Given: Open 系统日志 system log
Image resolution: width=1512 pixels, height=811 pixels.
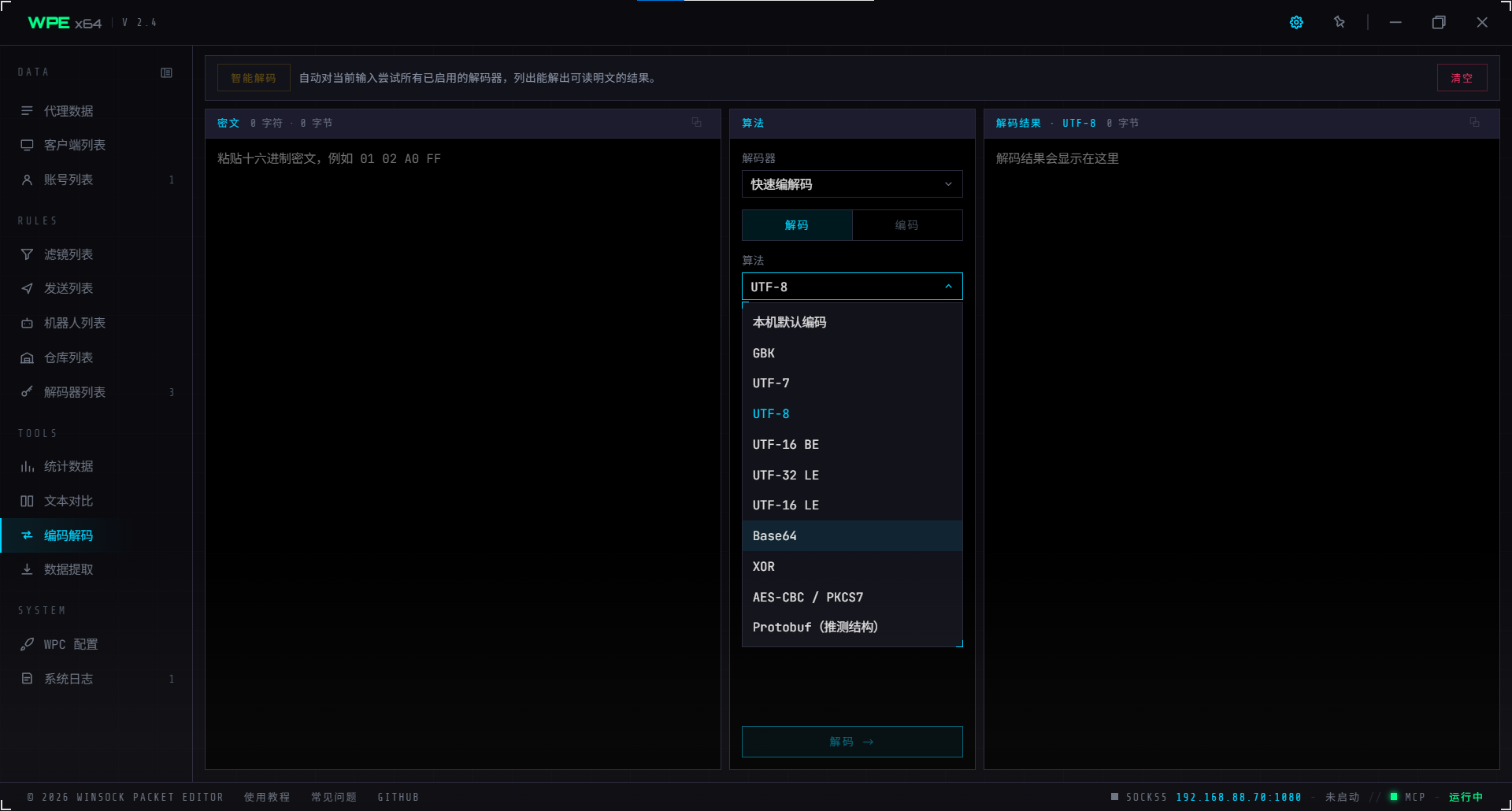Looking at the screenshot, I should click(x=96, y=679).
